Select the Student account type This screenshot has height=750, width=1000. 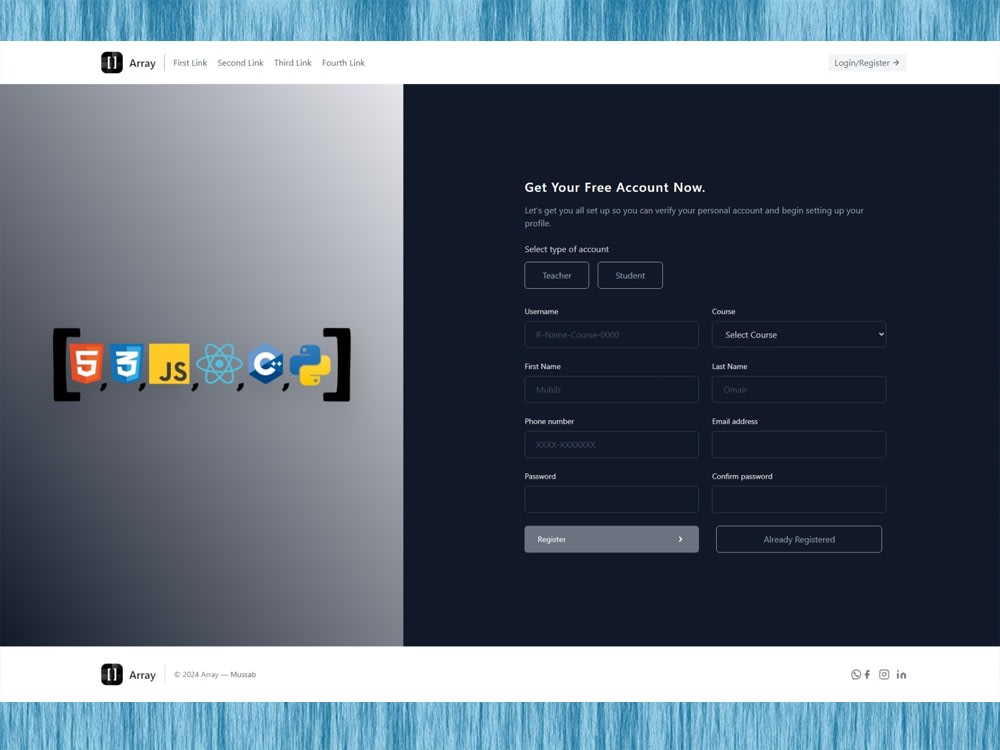point(630,275)
